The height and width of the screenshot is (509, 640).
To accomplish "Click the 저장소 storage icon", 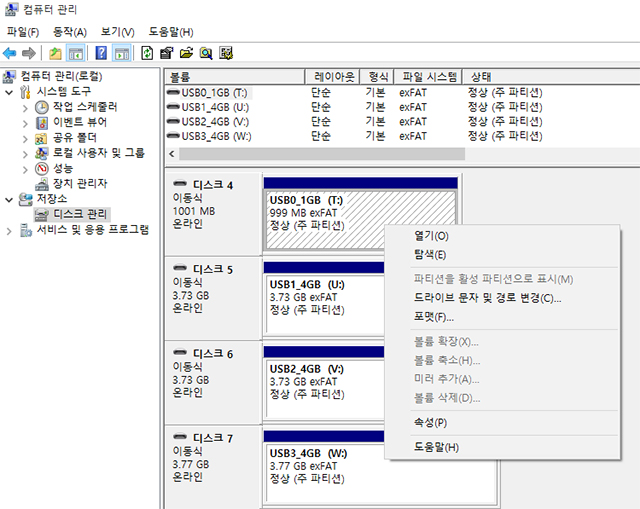I will coord(25,199).
